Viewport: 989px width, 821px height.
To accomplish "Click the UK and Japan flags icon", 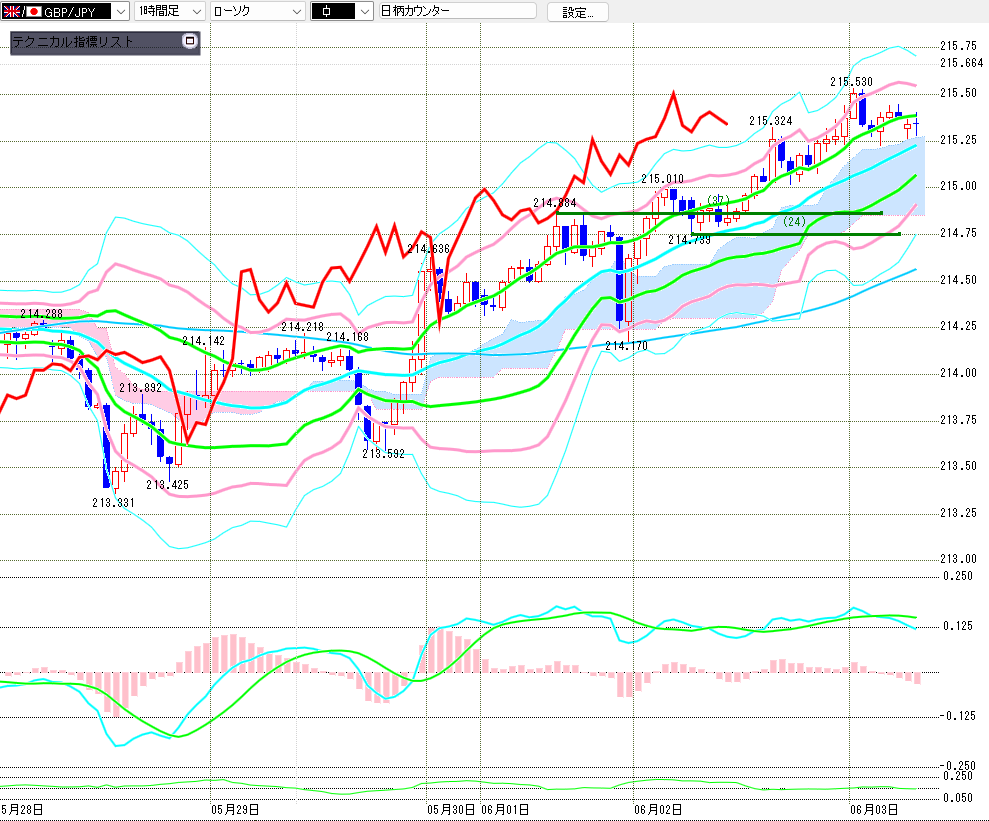I will tap(22, 11).
